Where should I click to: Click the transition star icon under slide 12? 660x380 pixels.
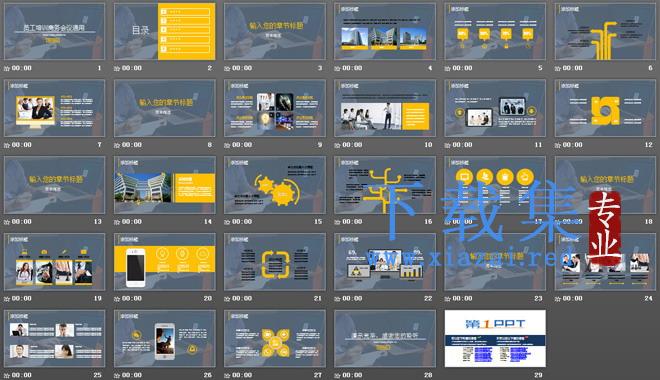coord(558,145)
